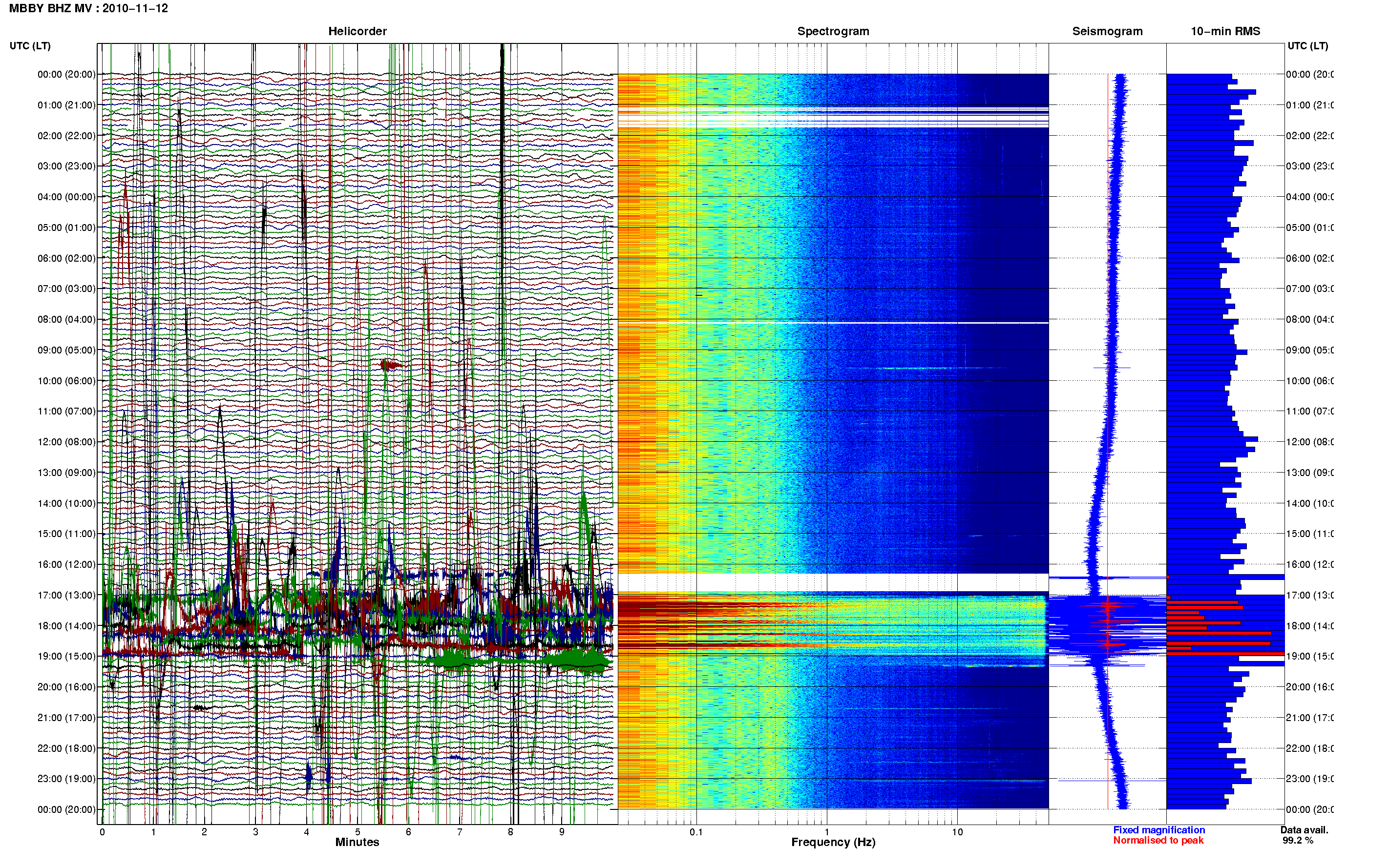Click the '0.1' frequency tick label

696,832
